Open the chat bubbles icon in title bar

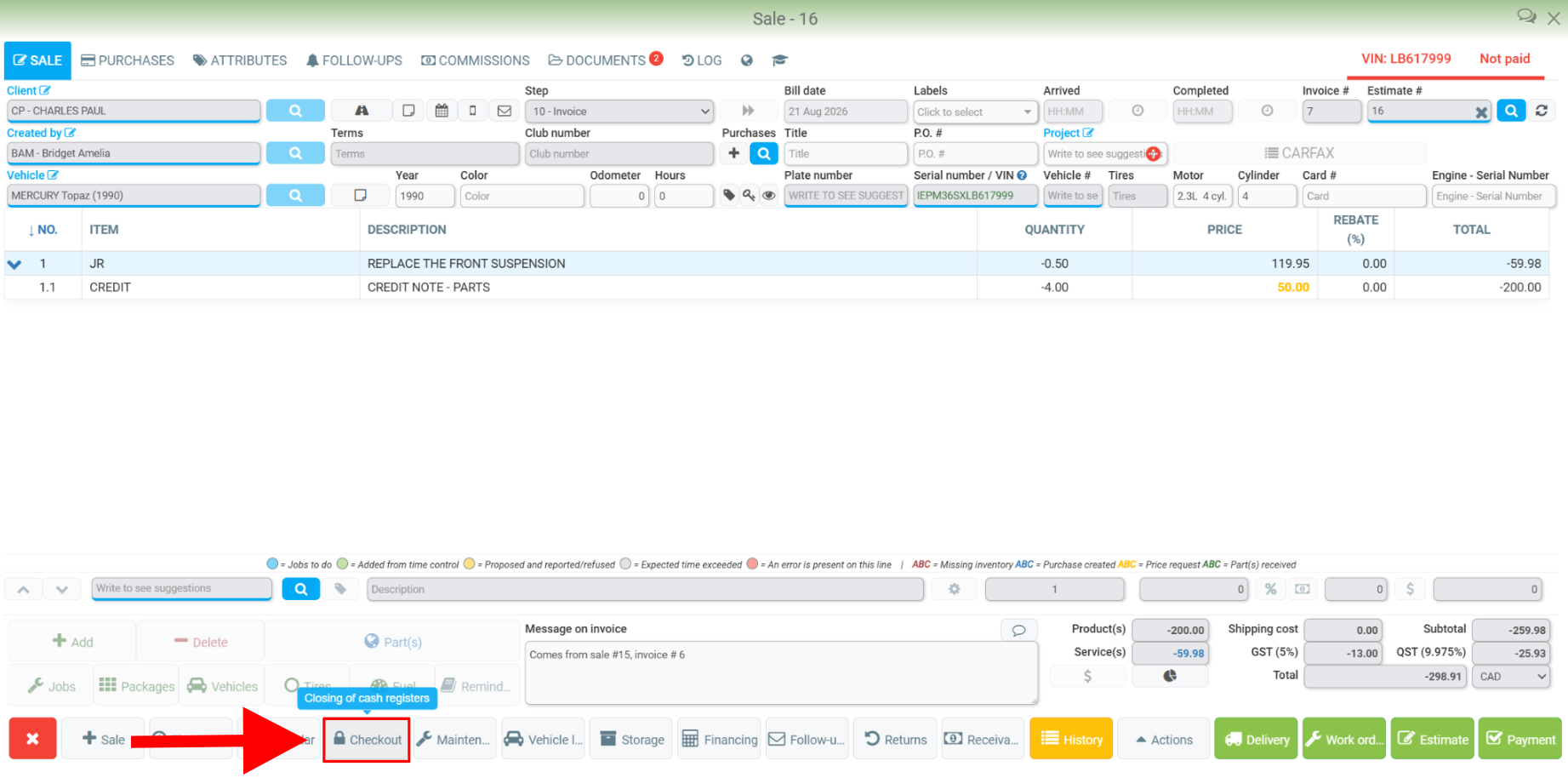(x=1526, y=17)
